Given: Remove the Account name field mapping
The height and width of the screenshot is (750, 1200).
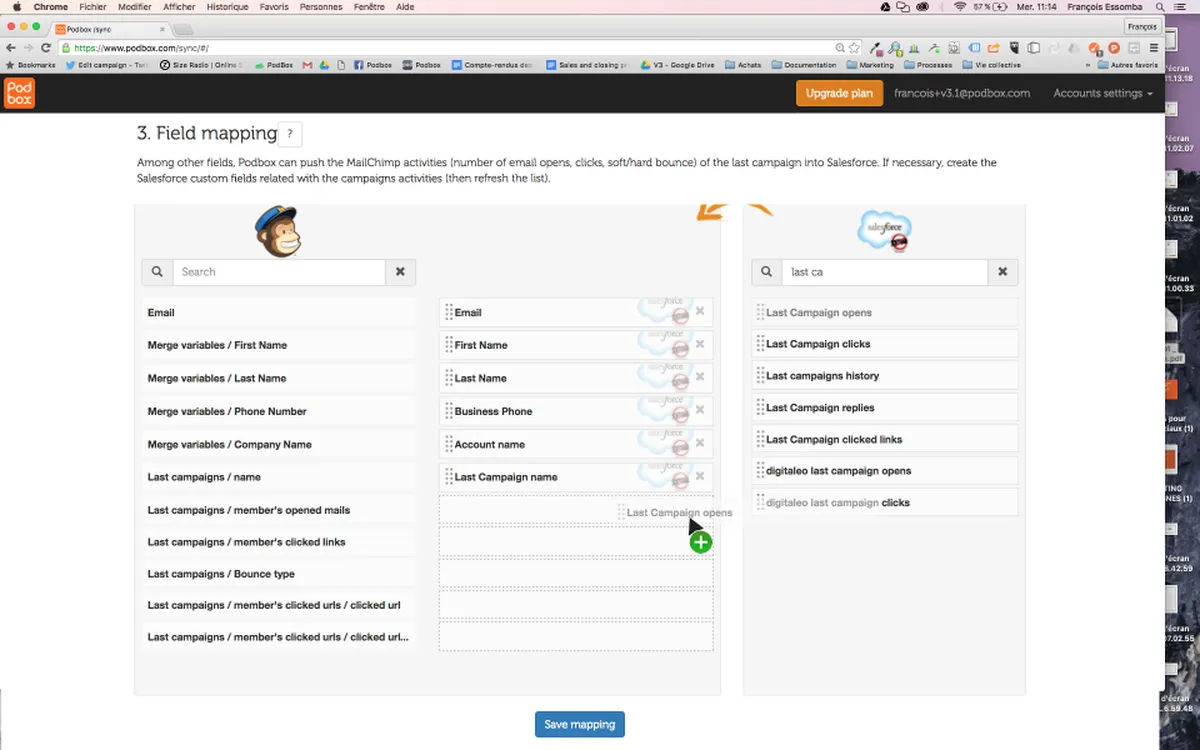Looking at the screenshot, I should [x=700, y=443].
